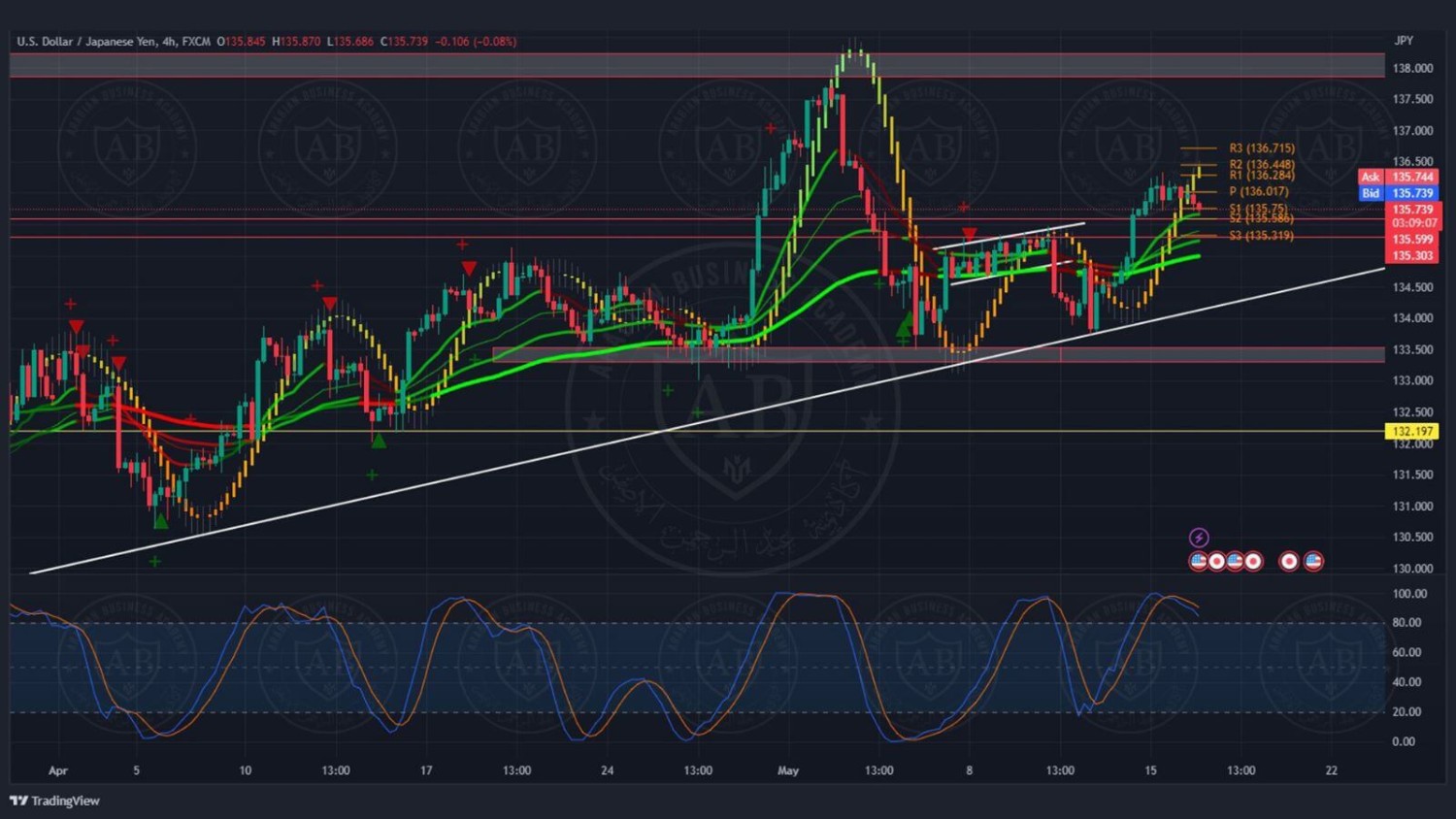The height and width of the screenshot is (819, 1456).
Task: Click the 20.00 oscillator axis label
Action: tap(1406, 712)
